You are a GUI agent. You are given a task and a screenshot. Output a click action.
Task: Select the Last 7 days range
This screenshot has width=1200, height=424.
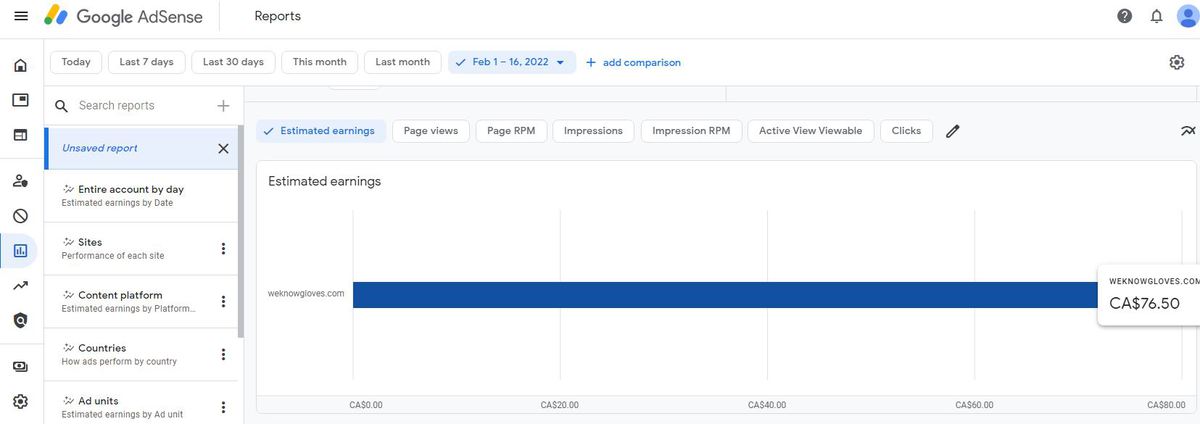(146, 62)
